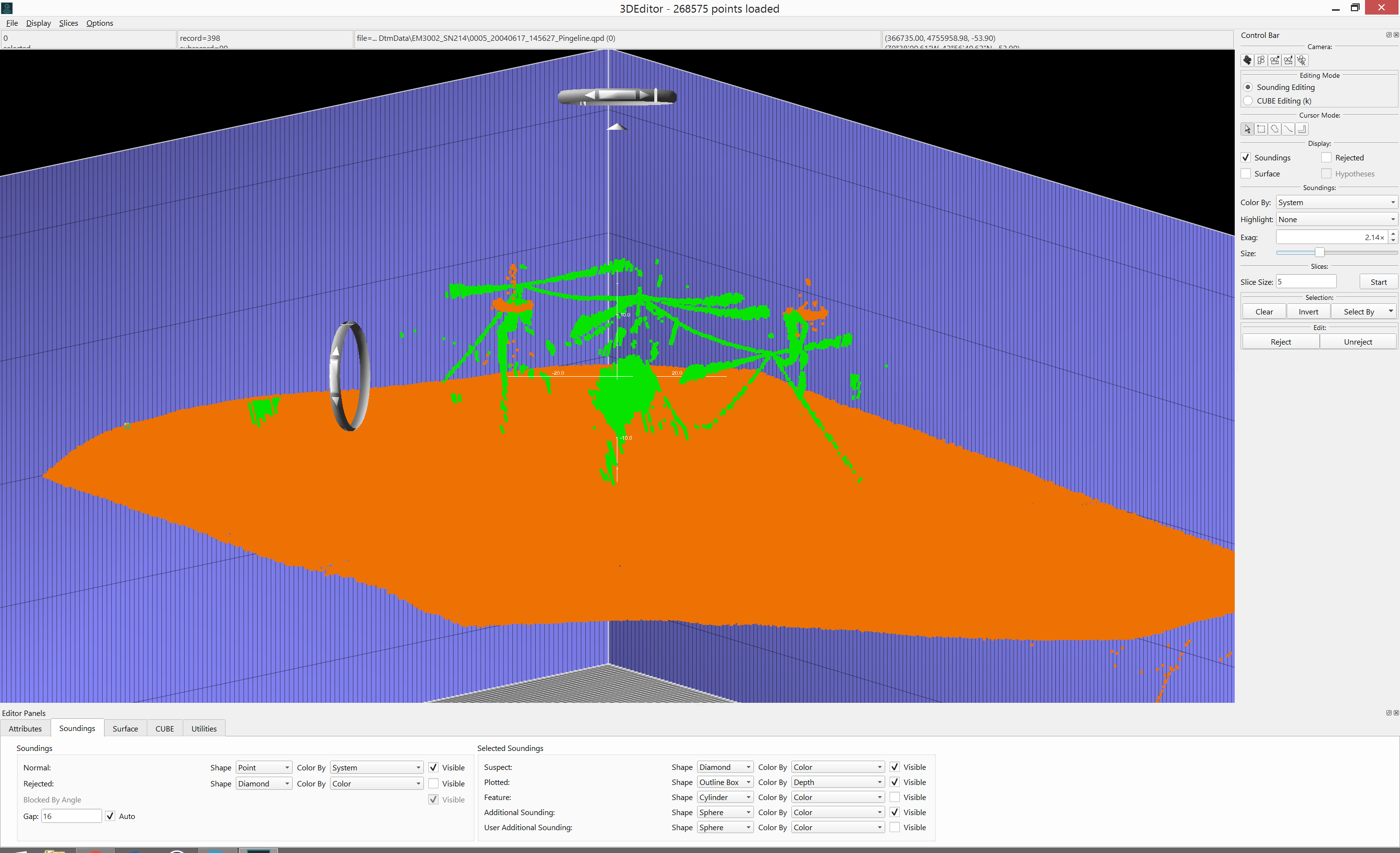Click the Reject button

point(1281,342)
